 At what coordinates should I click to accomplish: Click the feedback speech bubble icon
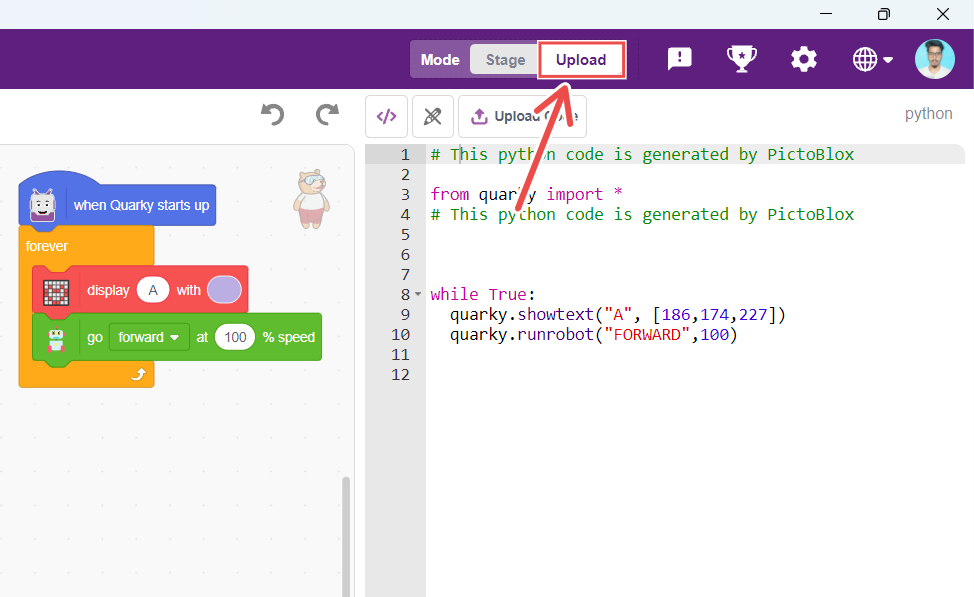coord(679,59)
